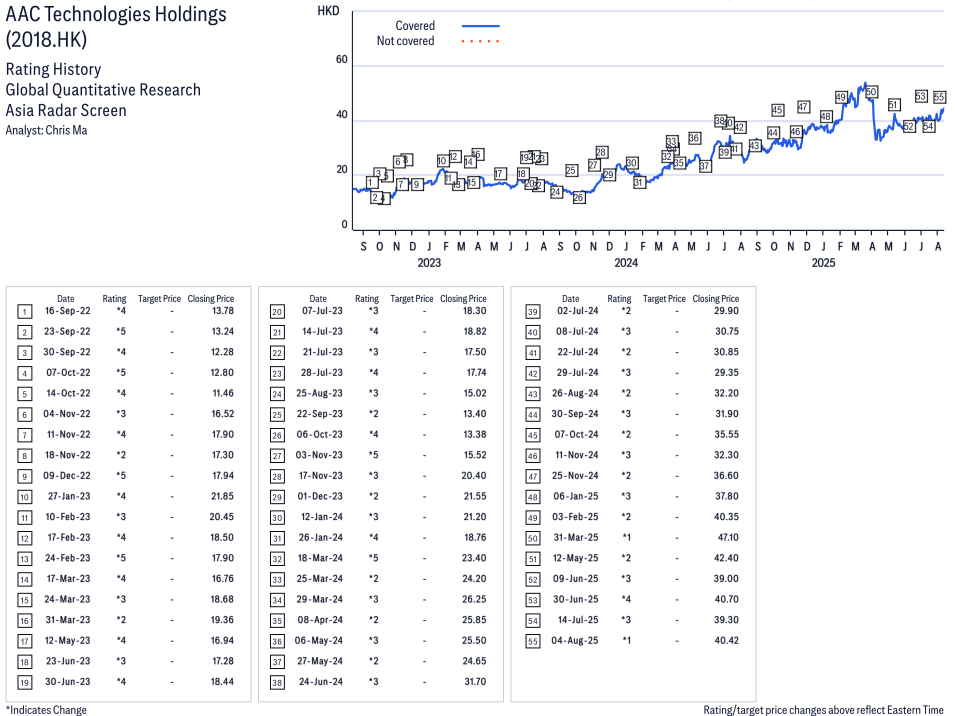Click the Date header in the first table
This screenshot has height=716, width=955.
pyautogui.click(x=66, y=299)
